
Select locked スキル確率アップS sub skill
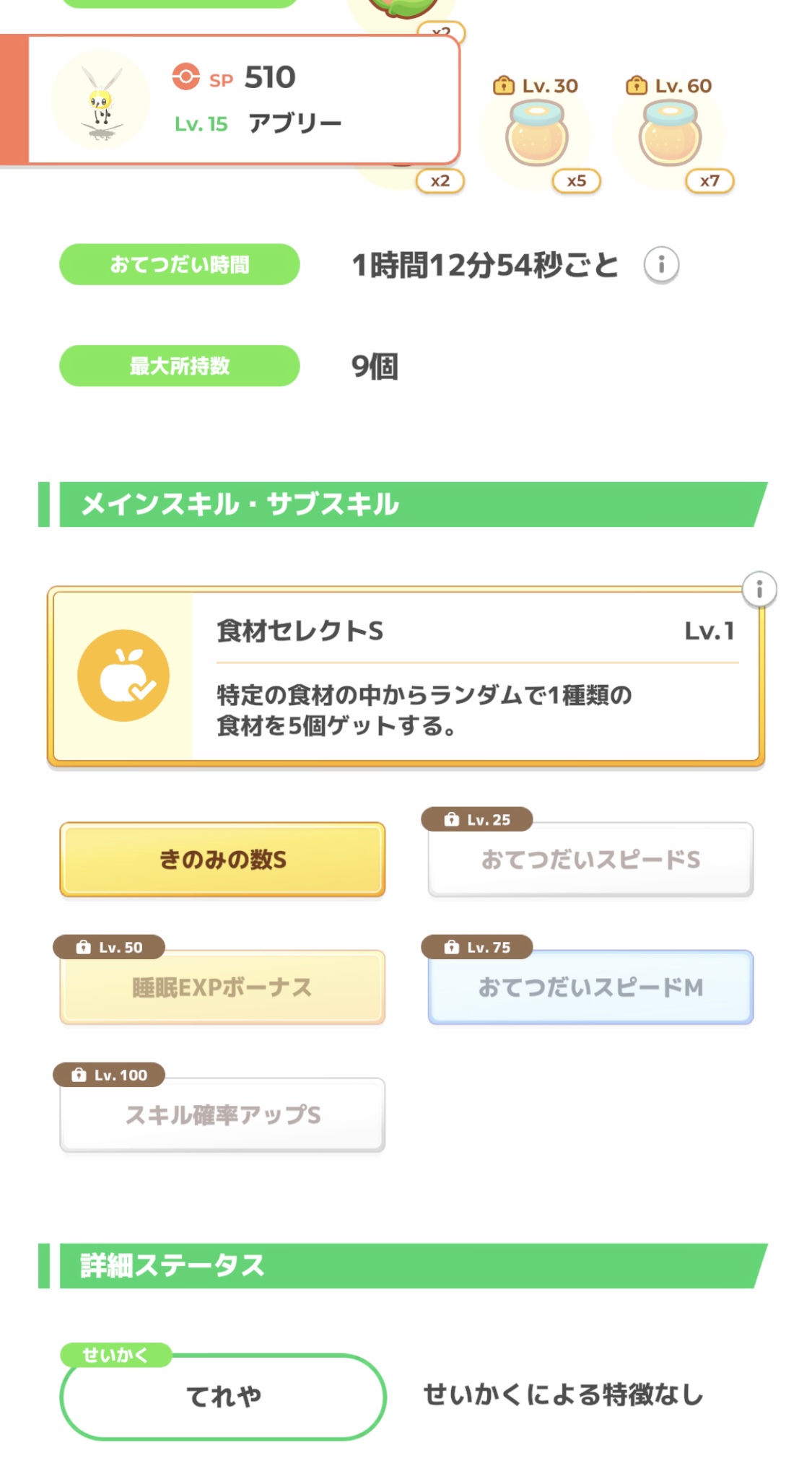pos(222,1115)
